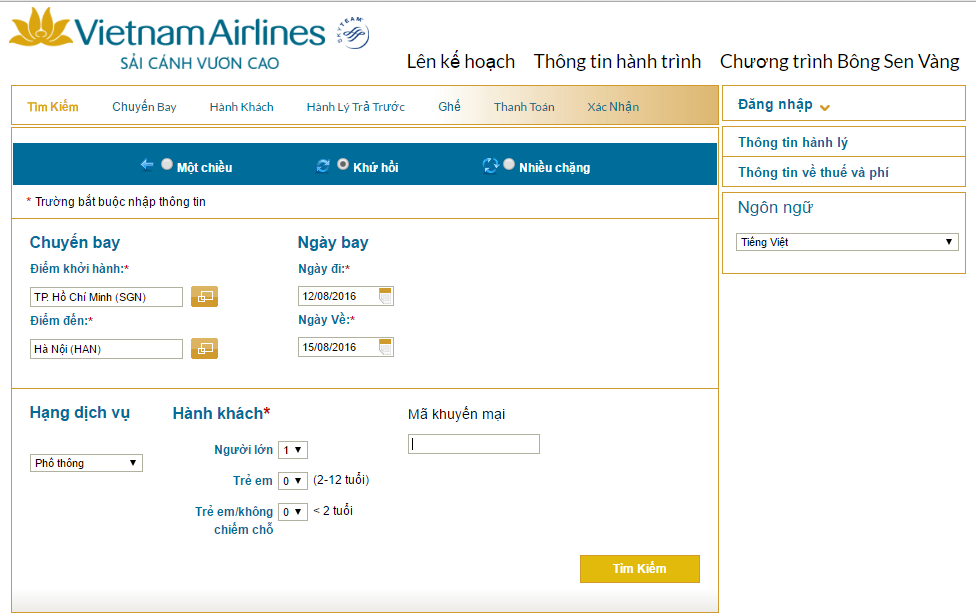Click the one-way arrow icon
The height and width of the screenshot is (616, 976).
click(x=147, y=165)
